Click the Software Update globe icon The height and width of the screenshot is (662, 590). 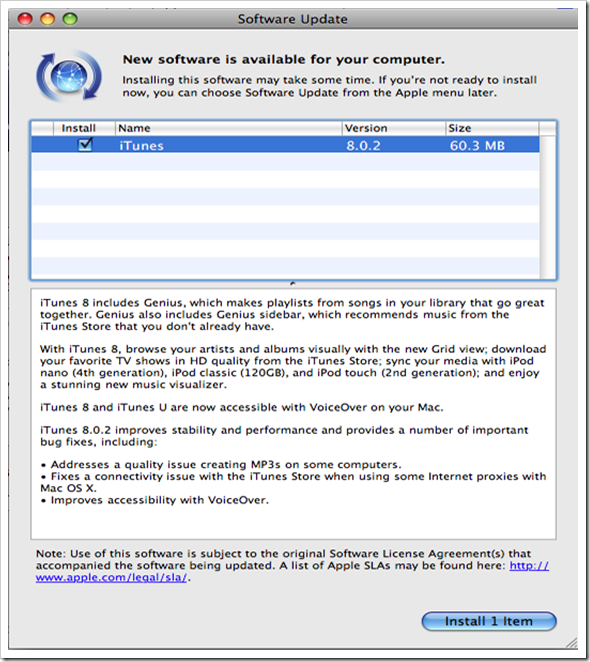[x=69, y=76]
